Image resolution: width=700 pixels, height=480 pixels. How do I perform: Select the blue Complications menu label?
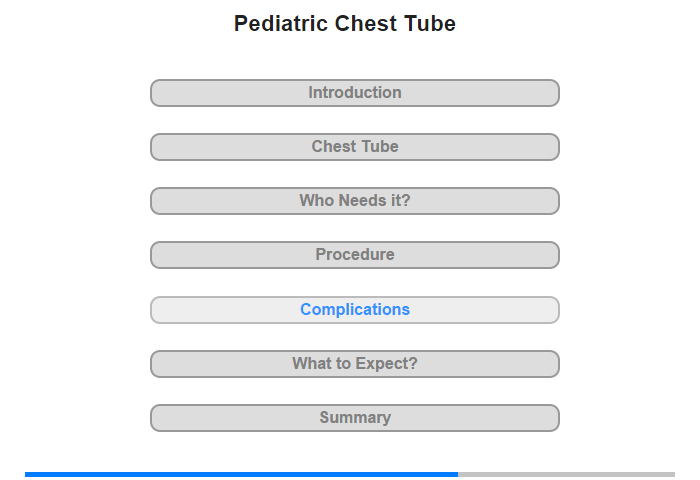355,309
